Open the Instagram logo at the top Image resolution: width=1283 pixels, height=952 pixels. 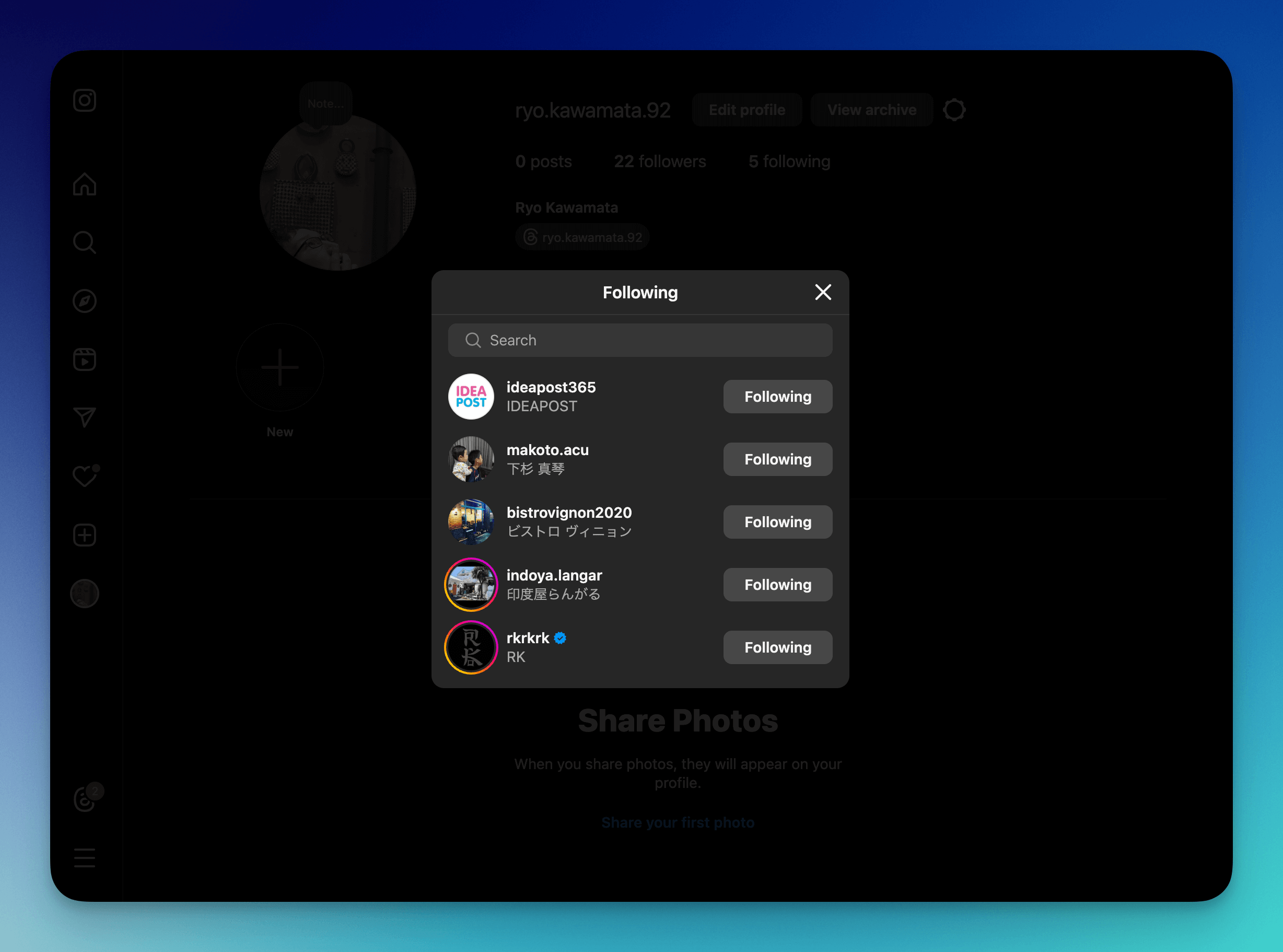point(84,100)
